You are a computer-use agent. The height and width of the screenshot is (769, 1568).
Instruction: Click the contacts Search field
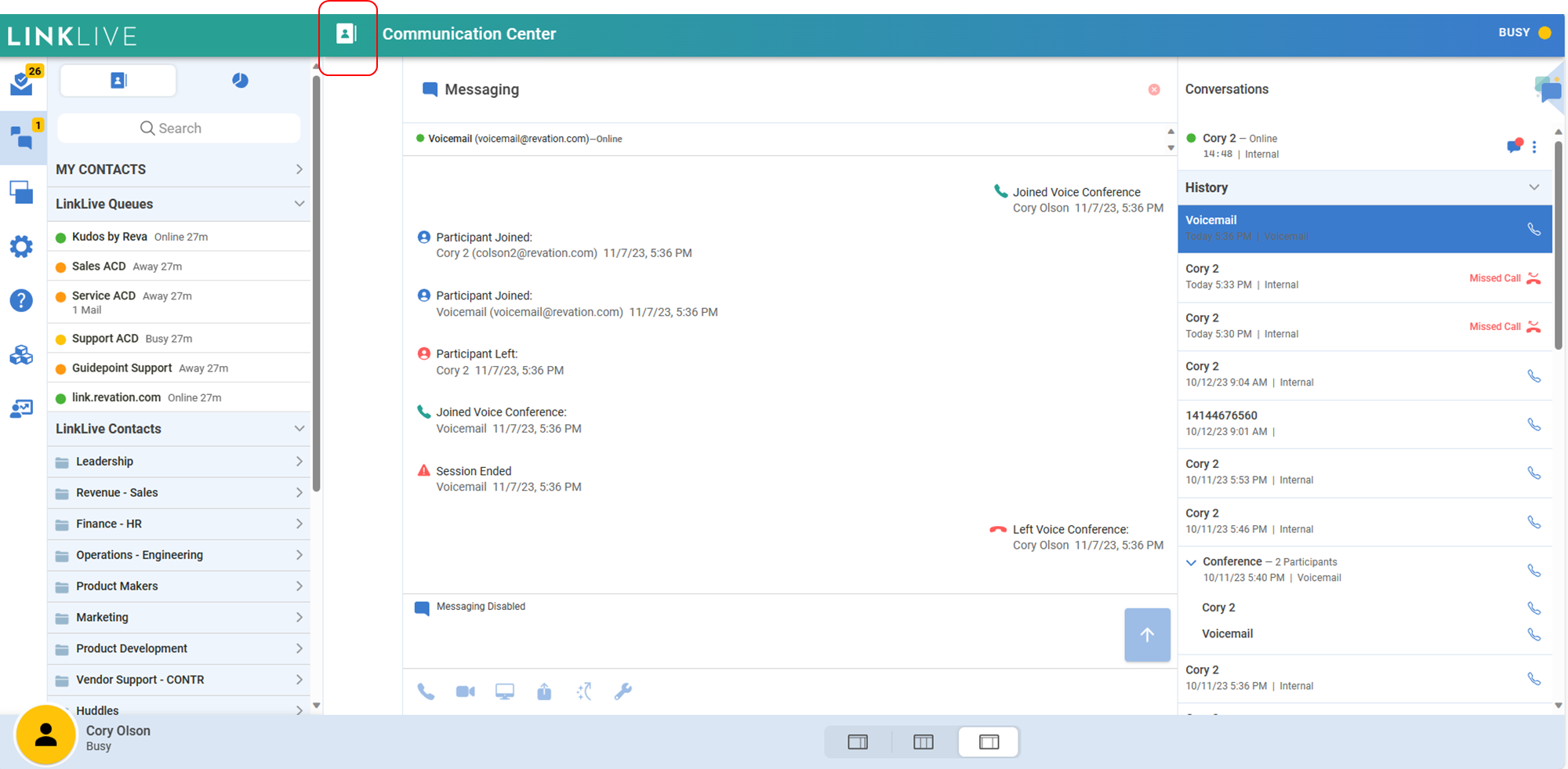[x=179, y=129]
